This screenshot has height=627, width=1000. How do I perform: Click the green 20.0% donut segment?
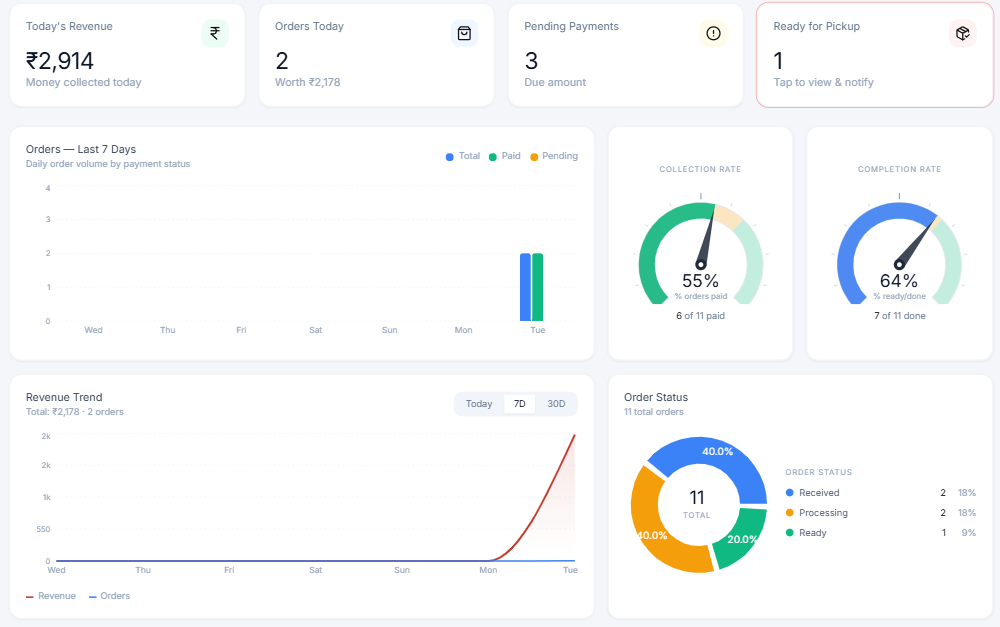740,539
